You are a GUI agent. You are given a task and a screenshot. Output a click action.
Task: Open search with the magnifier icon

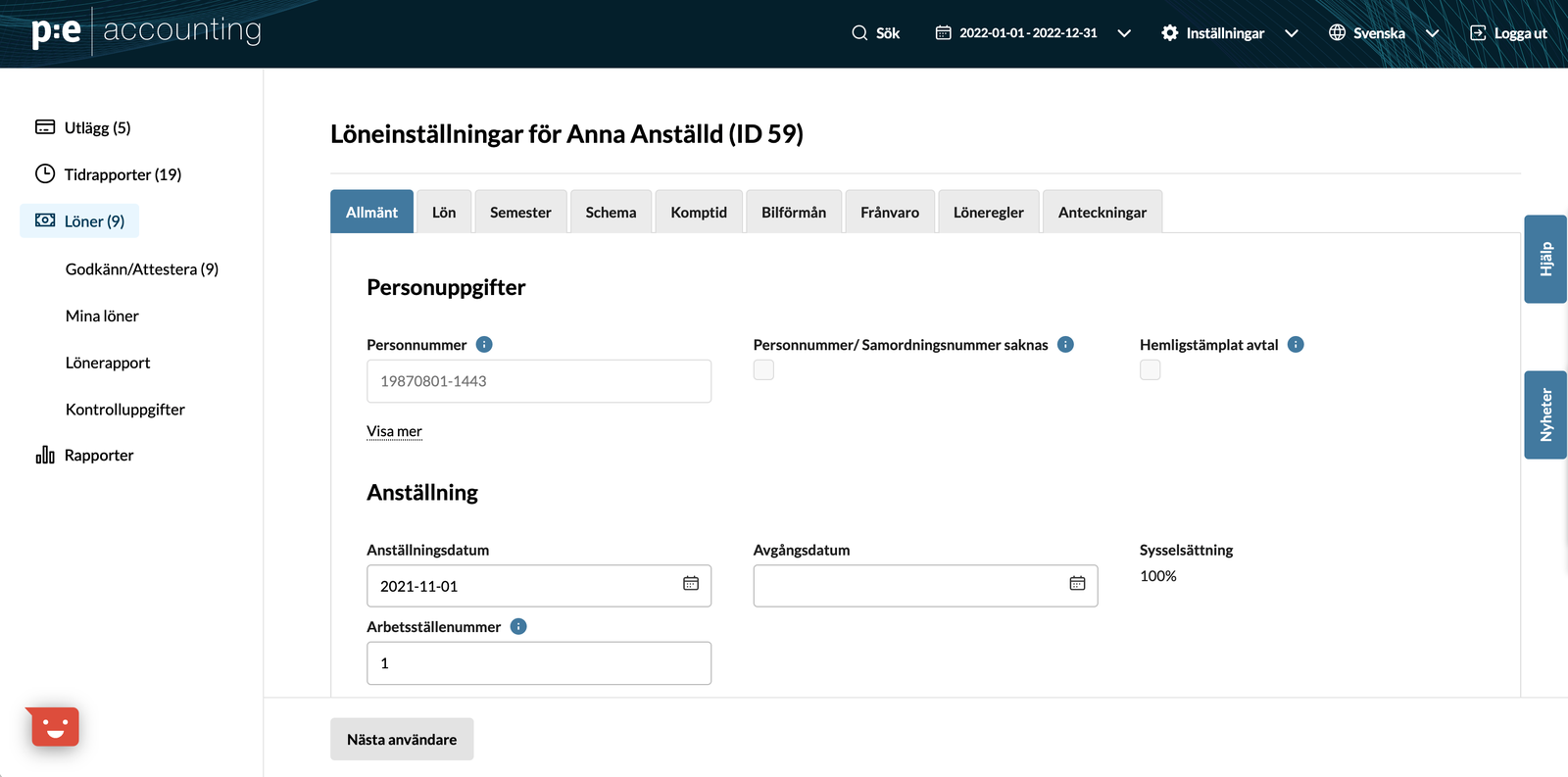(x=859, y=33)
